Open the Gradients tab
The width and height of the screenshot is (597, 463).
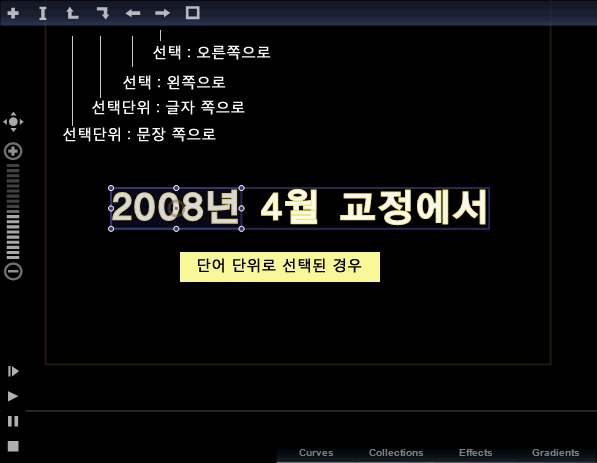click(555, 453)
